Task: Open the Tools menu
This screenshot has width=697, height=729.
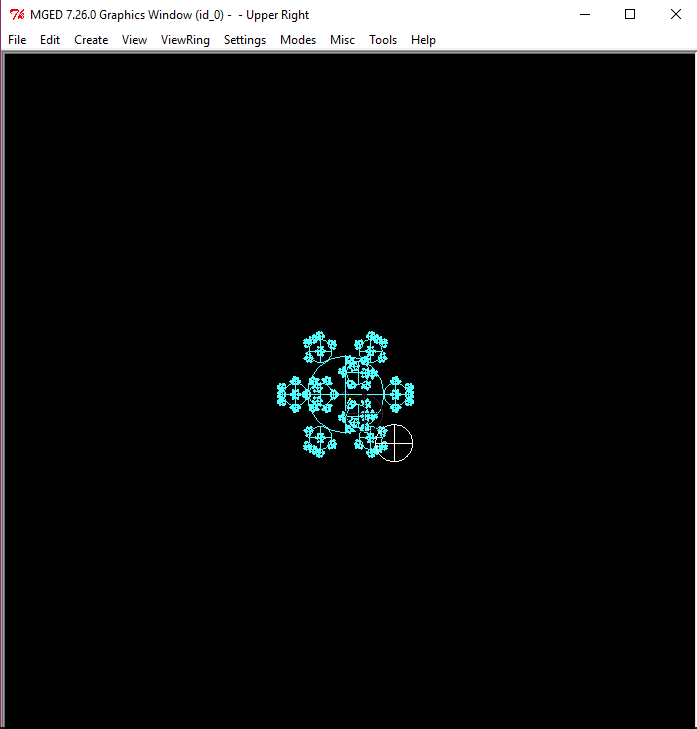Action: click(x=383, y=40)
